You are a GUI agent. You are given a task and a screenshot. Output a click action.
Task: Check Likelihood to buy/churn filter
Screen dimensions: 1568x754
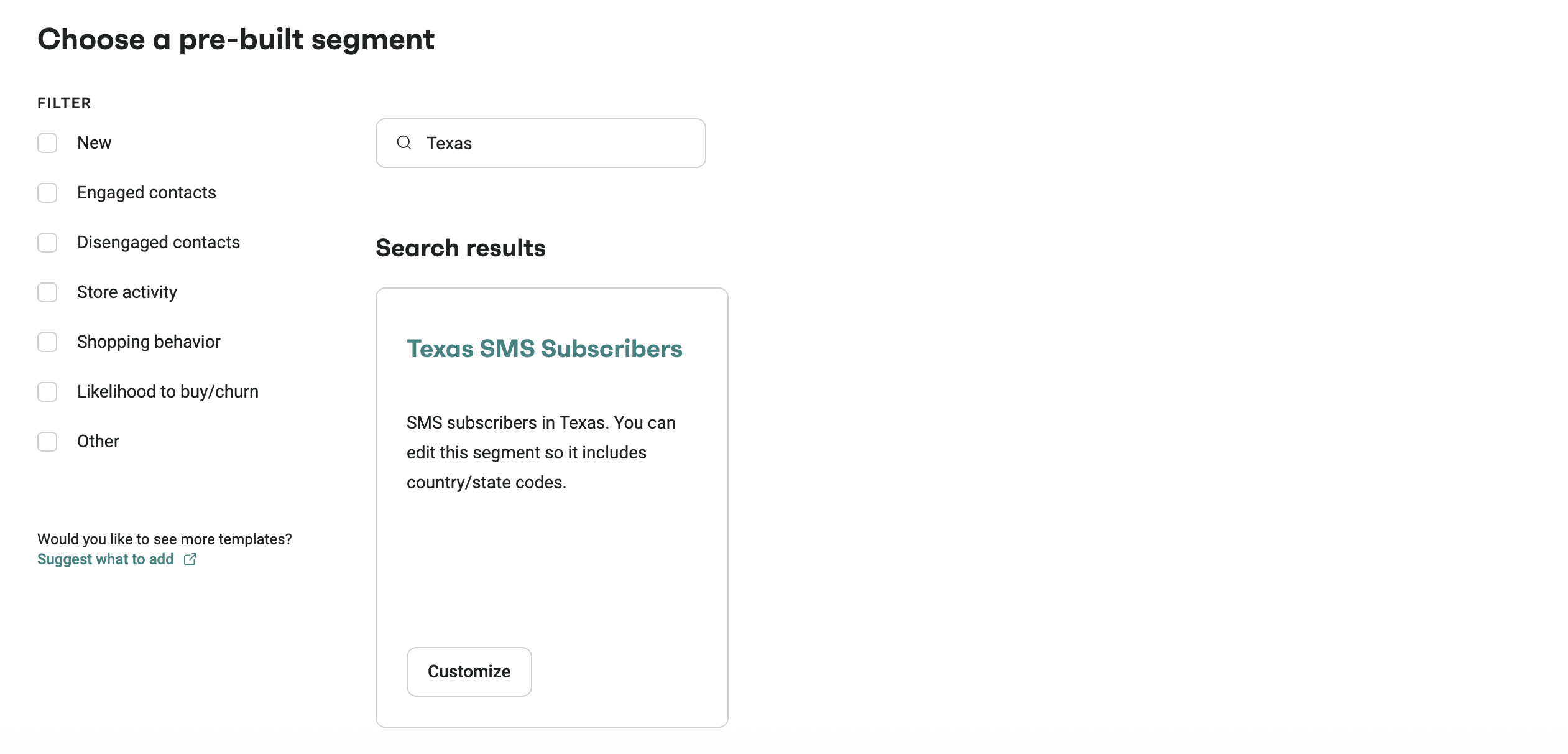47,392
